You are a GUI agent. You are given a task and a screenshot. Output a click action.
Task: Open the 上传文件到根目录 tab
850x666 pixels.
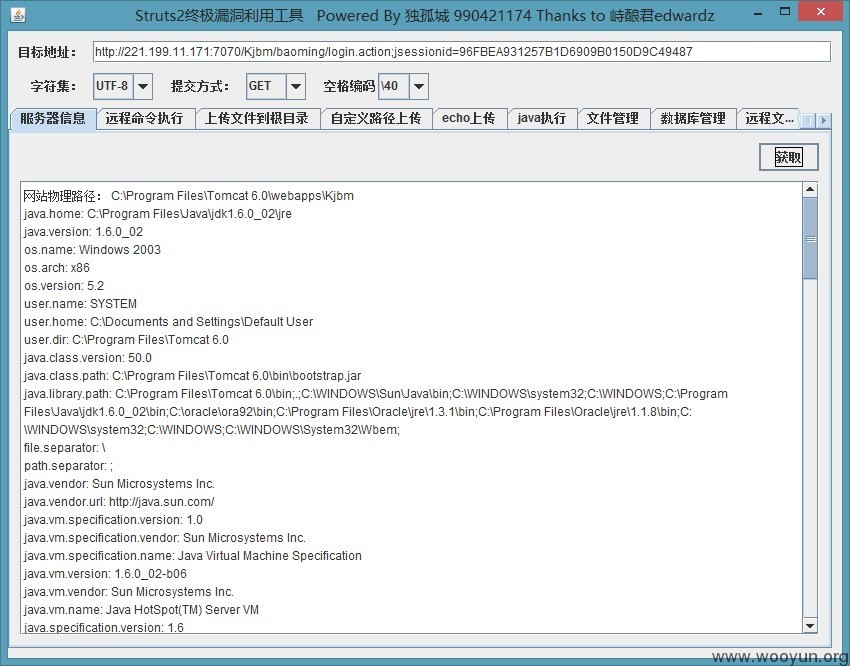pos(257,118)
